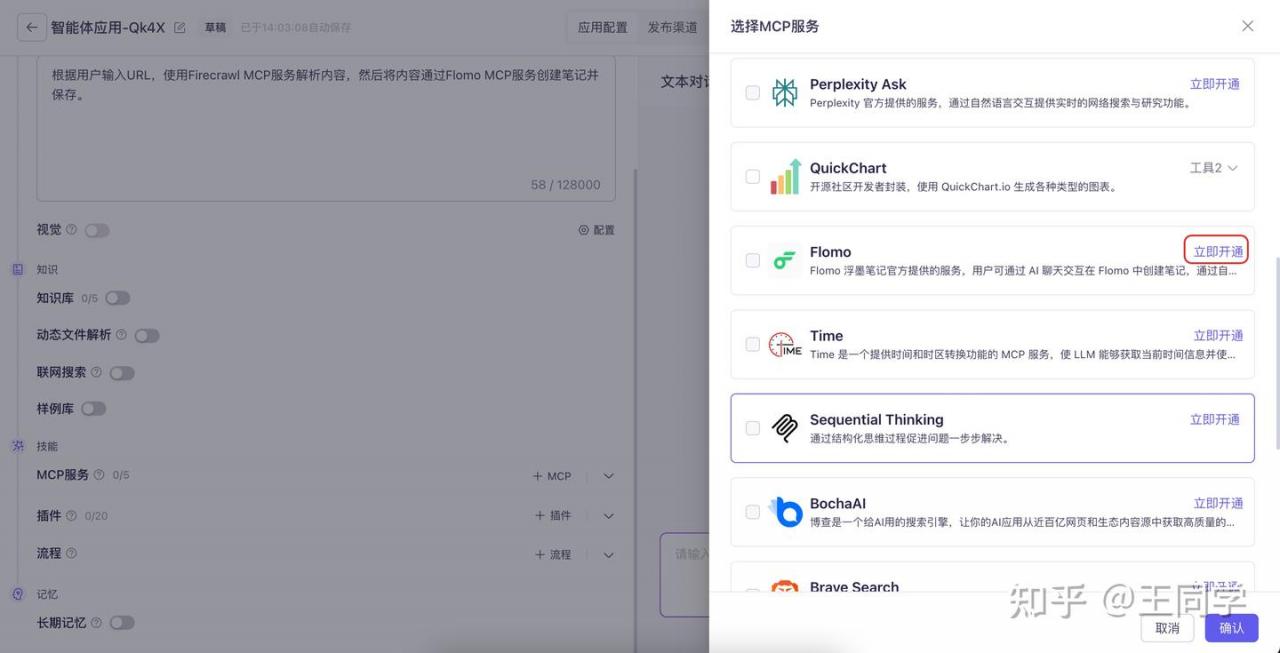Add a plugin with + 插件

point(552,516)
